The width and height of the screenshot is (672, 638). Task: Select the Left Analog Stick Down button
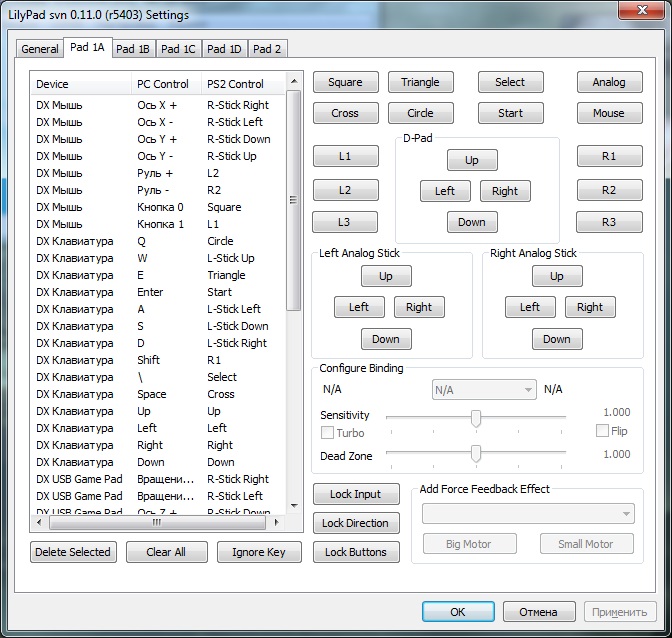click(386, 339)
